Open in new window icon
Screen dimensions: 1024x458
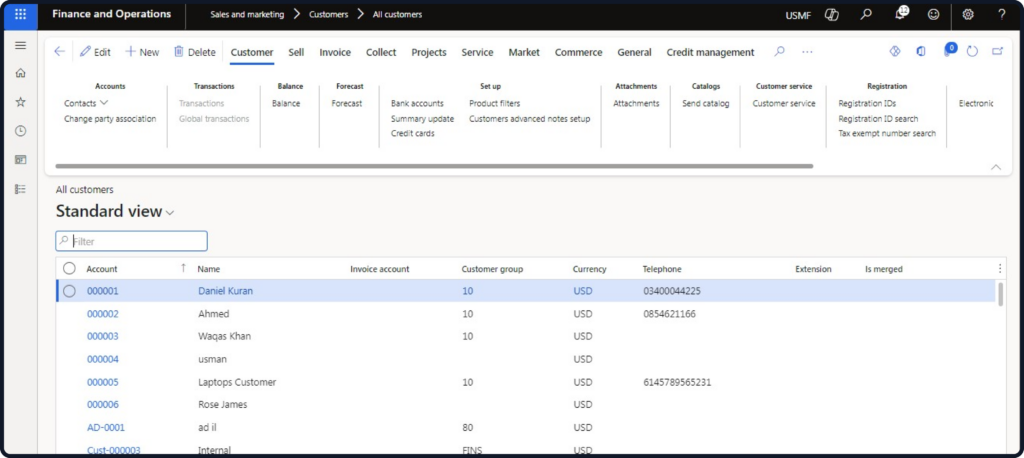tap(997, 52)
